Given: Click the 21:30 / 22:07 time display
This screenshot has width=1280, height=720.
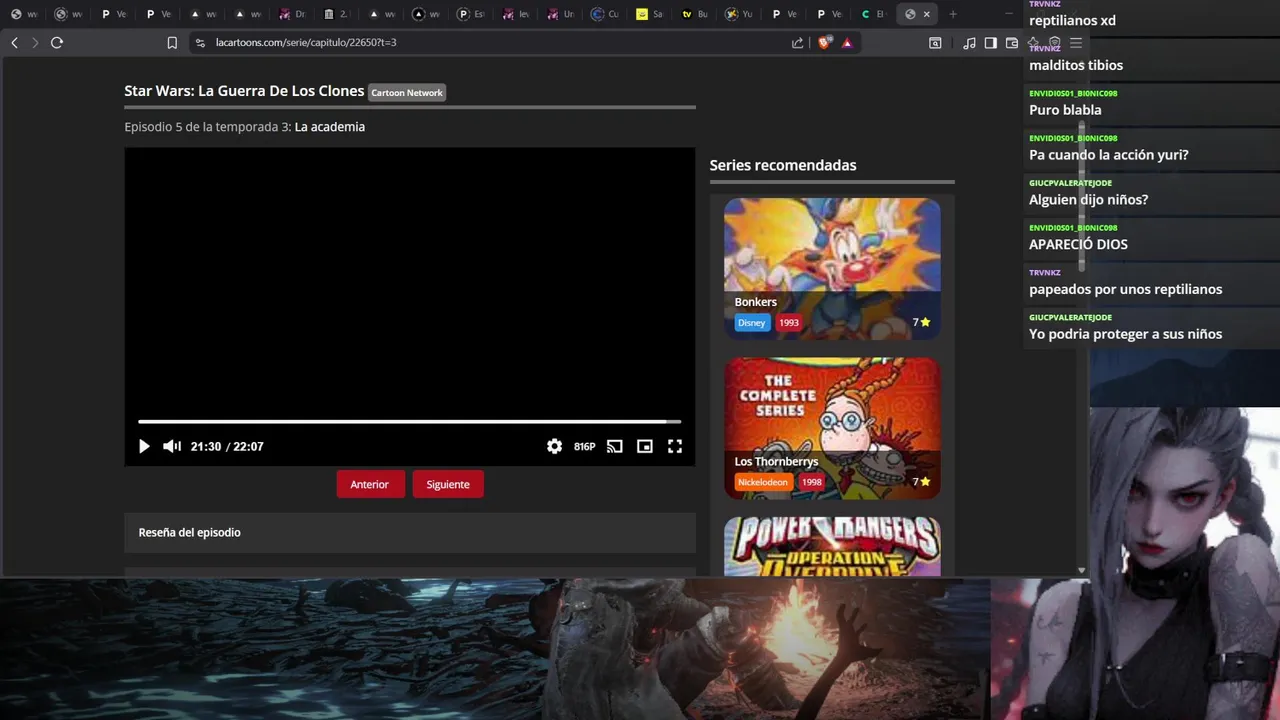Looking at the screenshot, I should click(x=227, y=447).
